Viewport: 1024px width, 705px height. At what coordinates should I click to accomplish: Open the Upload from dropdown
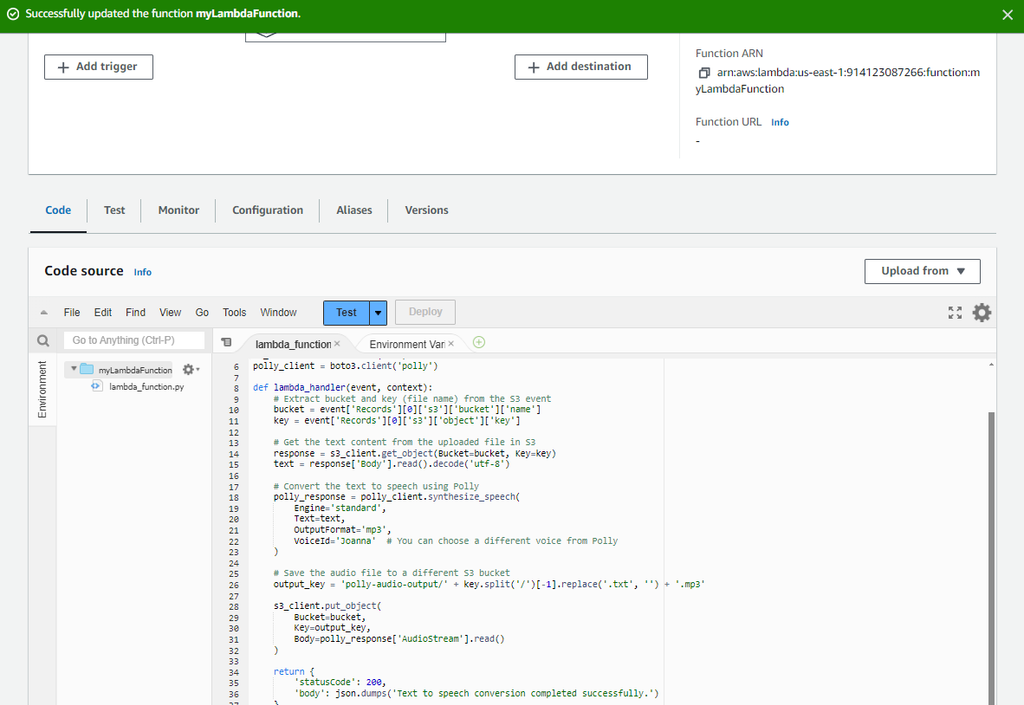click(x=922, y=271)
